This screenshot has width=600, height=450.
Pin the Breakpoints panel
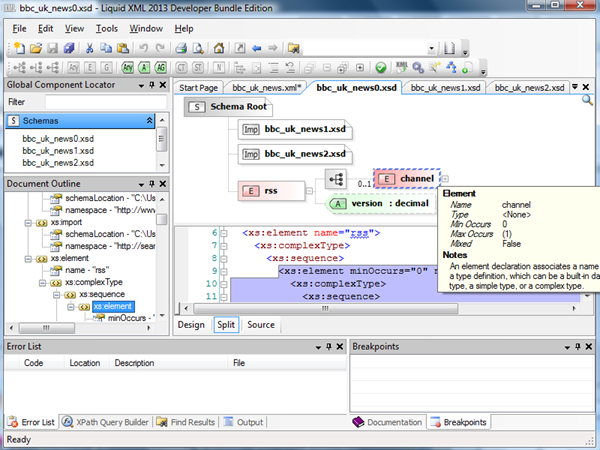(x=578, y=347)
